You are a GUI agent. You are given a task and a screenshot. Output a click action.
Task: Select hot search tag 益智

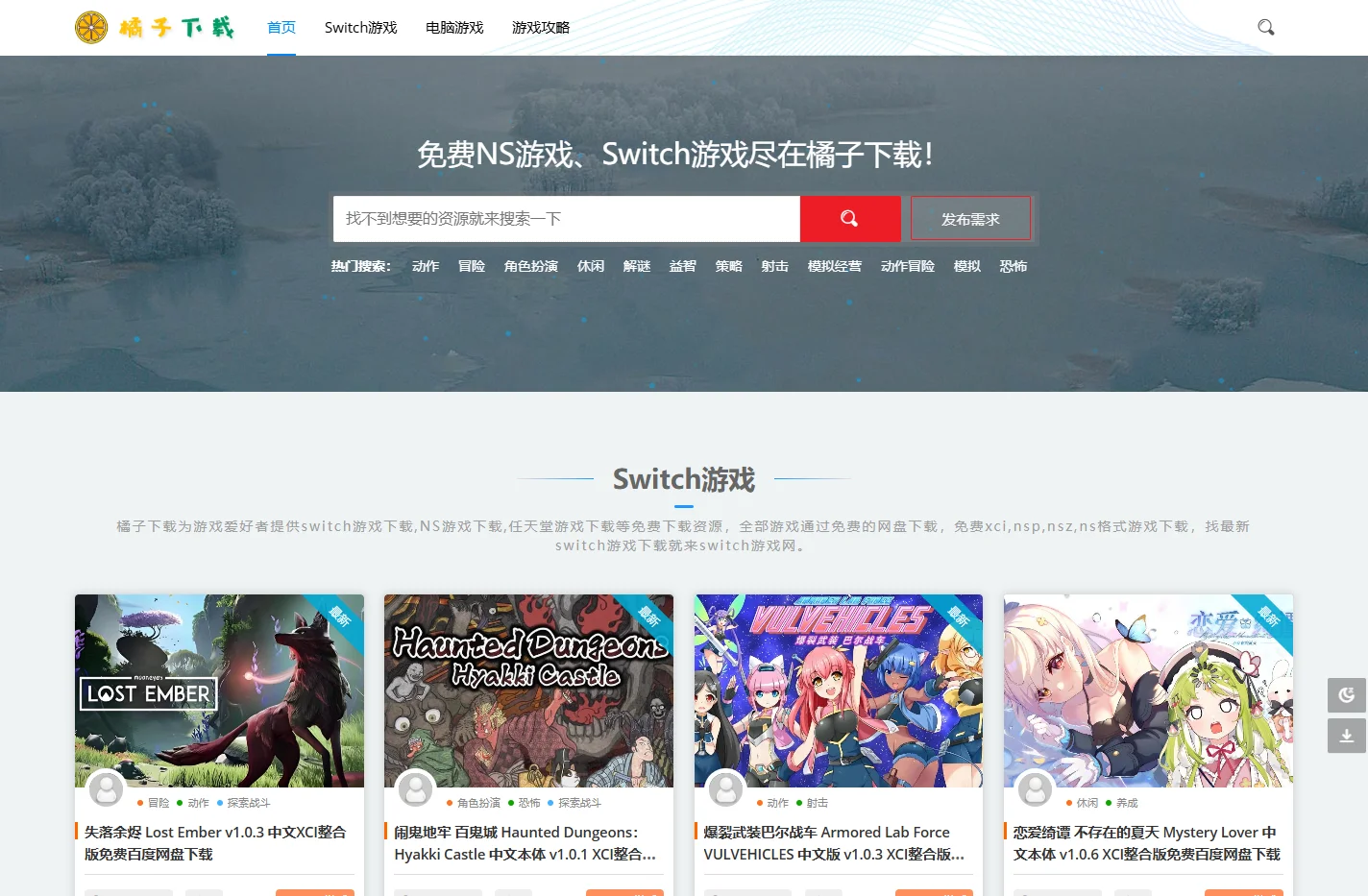[x=683, y=266]
